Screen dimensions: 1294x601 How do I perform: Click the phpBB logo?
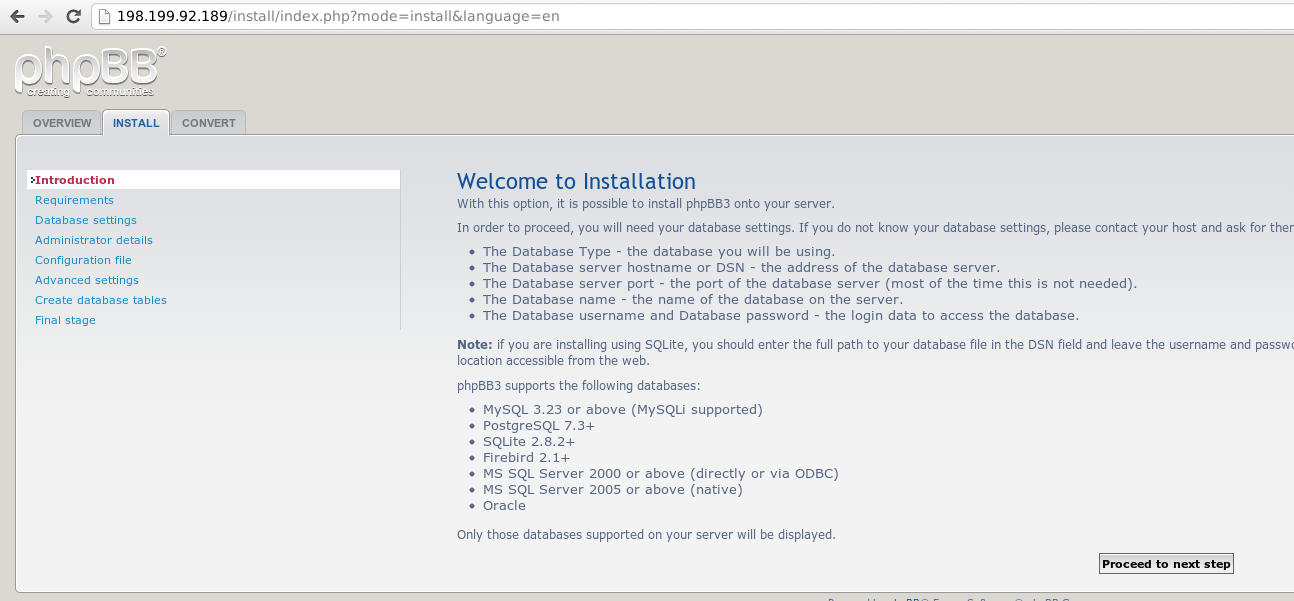click(90, 72)
